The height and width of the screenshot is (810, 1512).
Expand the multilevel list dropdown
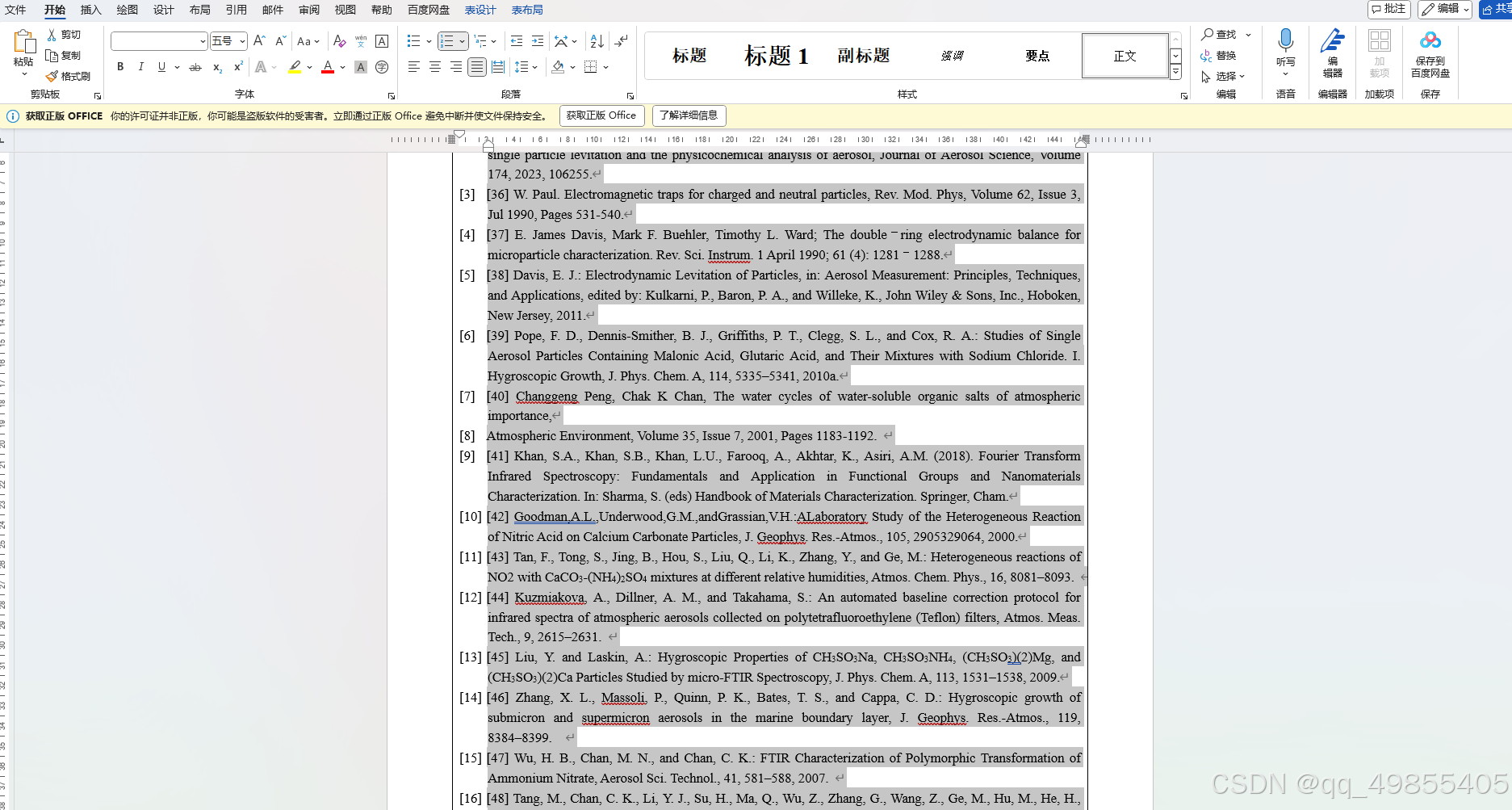click(493, 41)
